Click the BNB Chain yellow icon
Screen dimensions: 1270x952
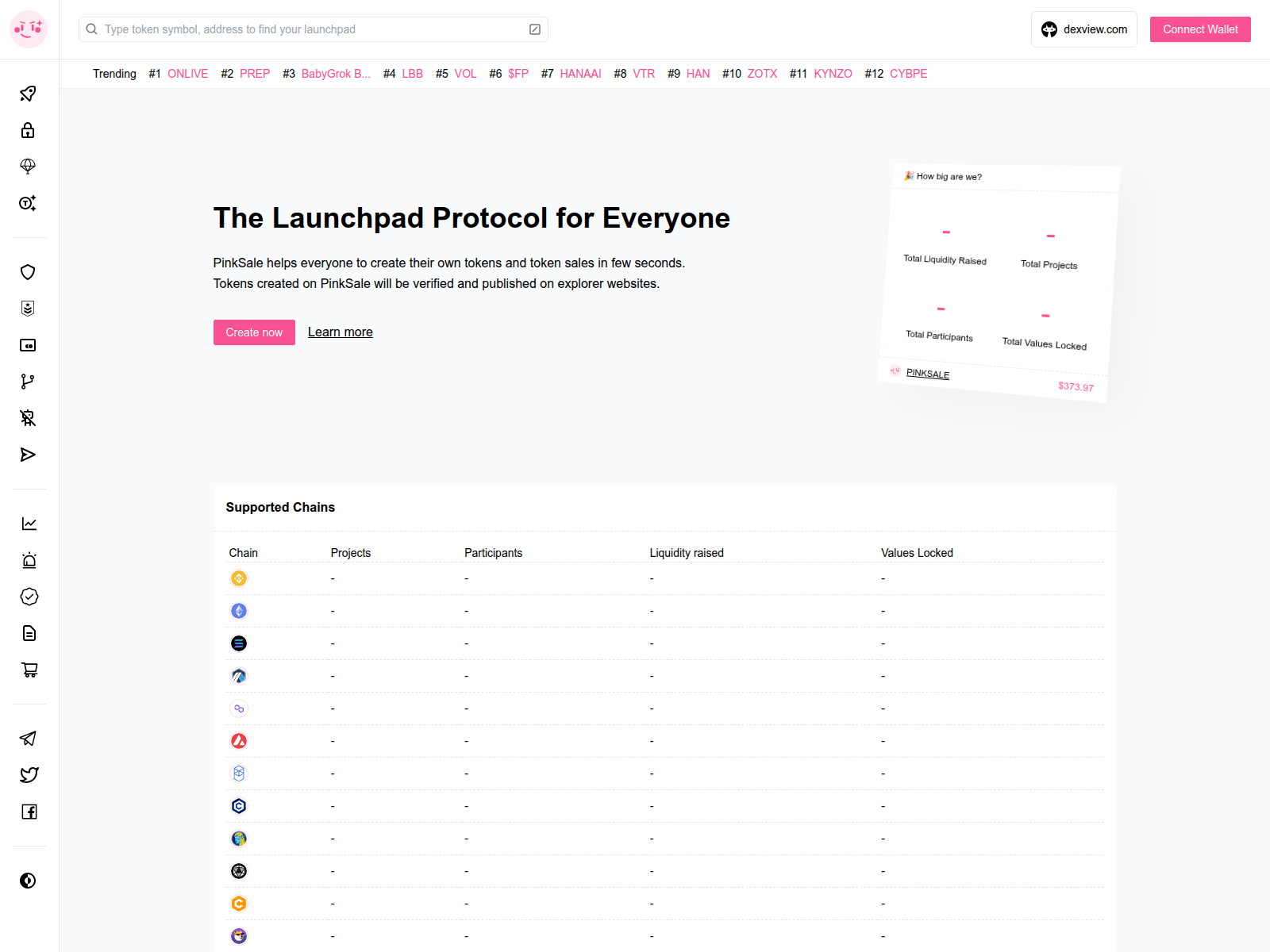[239, 578]
